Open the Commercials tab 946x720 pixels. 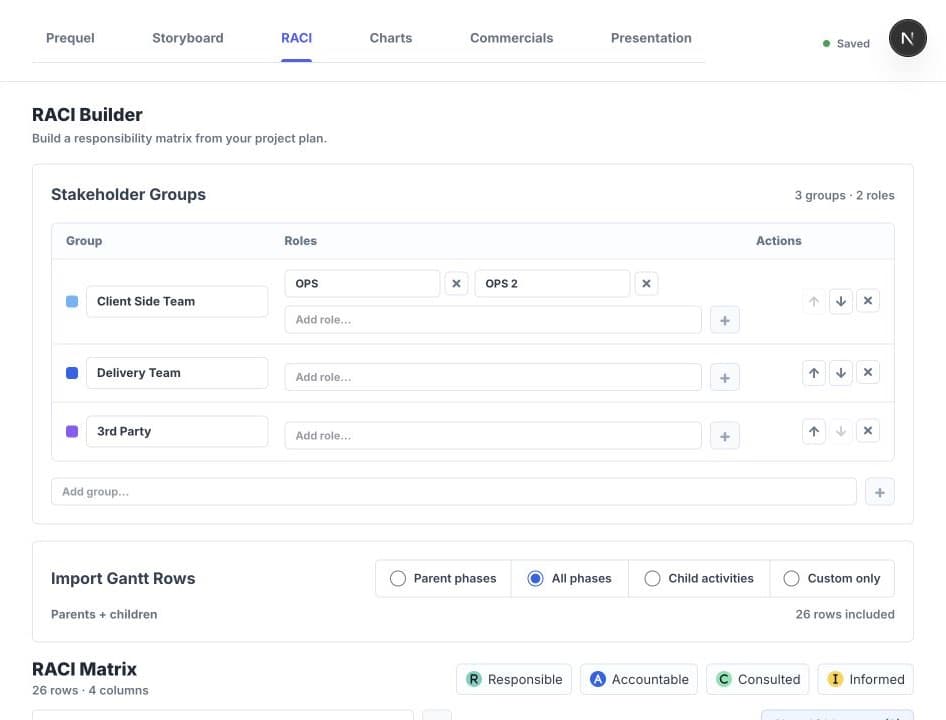[512, 38]
